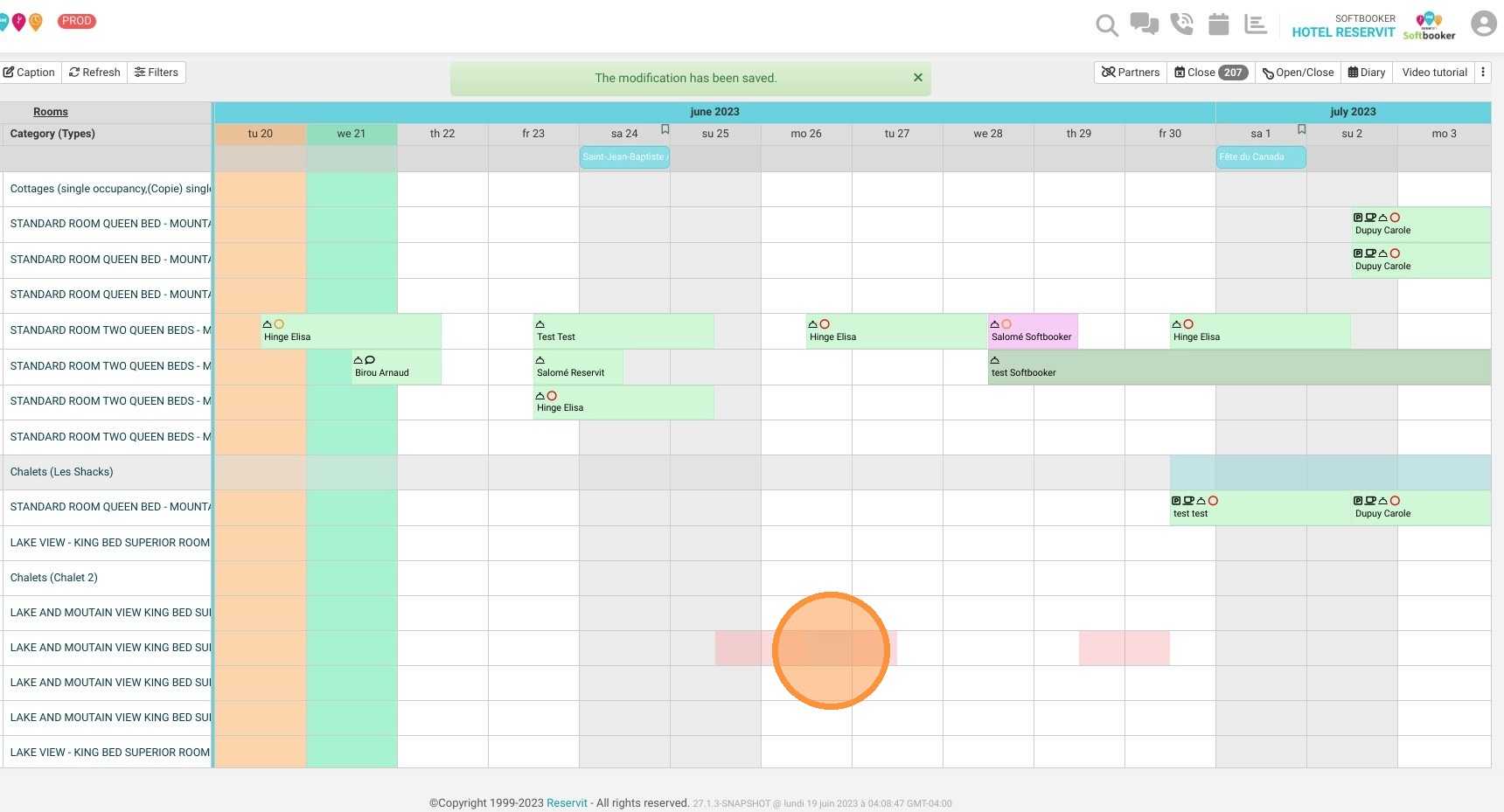Screen dimensions: 1504x812
Task: Open the calendar icon in top bar
Action: (x=1219, y=24)
